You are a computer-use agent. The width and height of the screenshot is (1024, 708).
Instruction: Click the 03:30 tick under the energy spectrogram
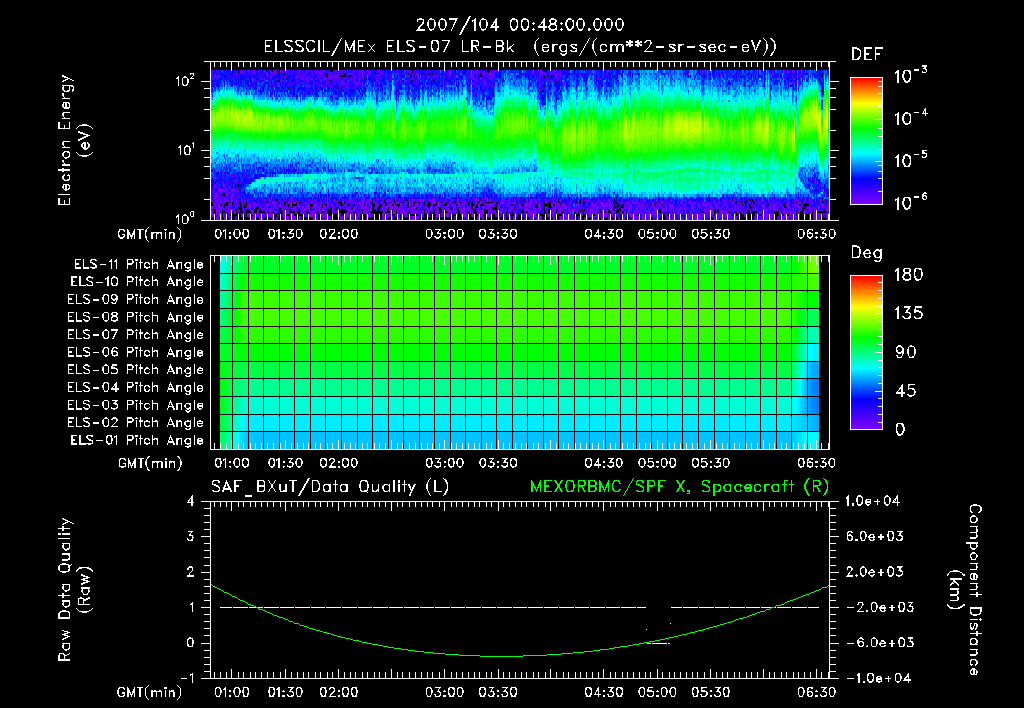[498, 234]
